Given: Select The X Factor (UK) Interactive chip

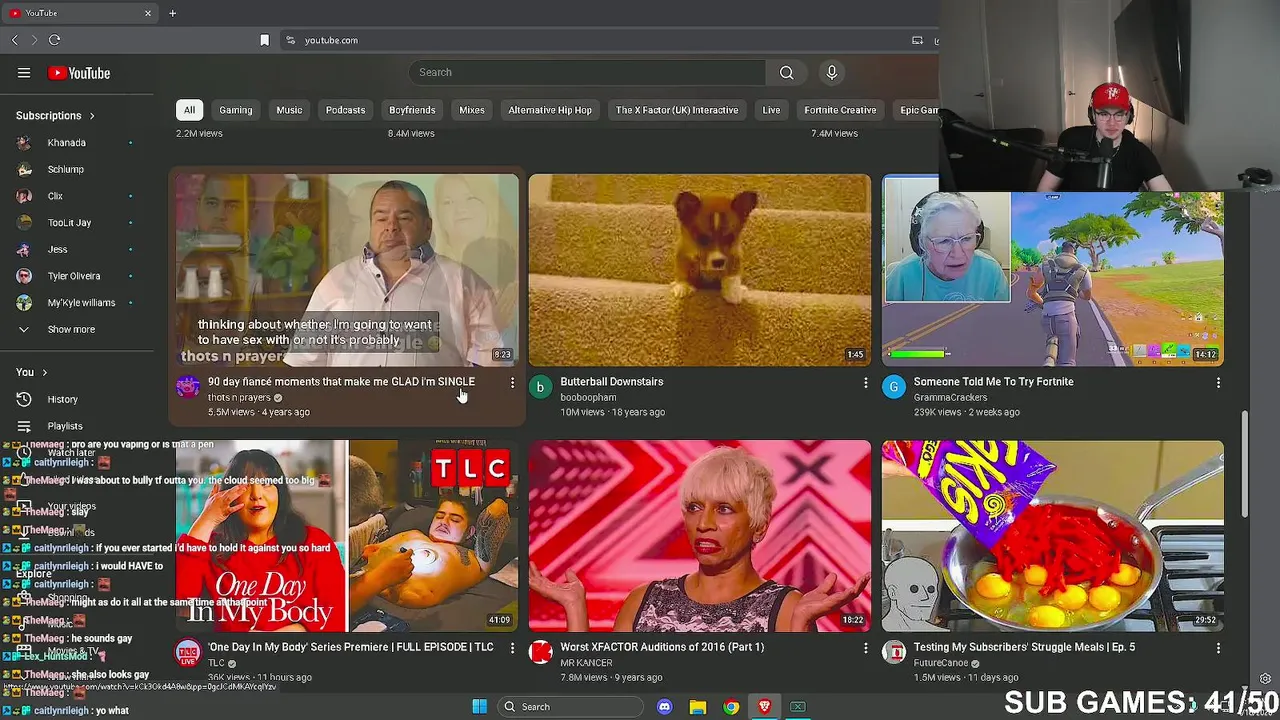Looking at the screenshot, I should (677, 110).
